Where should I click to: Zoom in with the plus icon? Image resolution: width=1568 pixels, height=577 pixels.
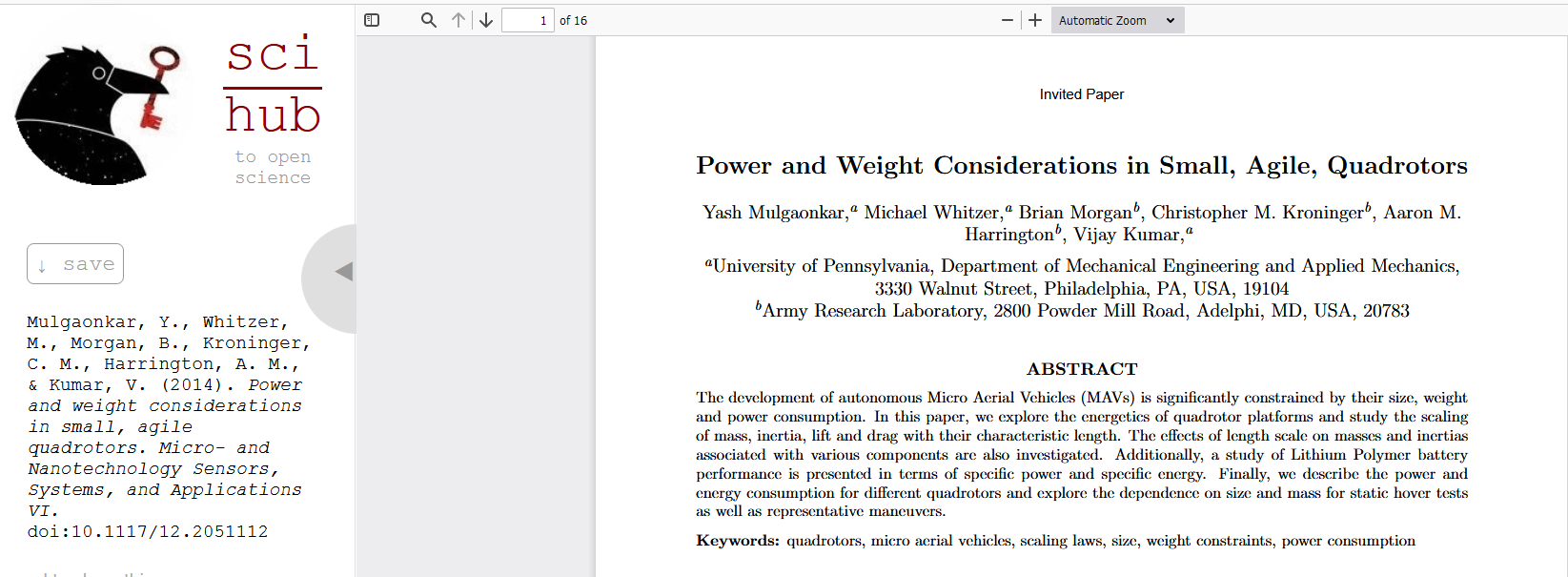pos(1035,20)
